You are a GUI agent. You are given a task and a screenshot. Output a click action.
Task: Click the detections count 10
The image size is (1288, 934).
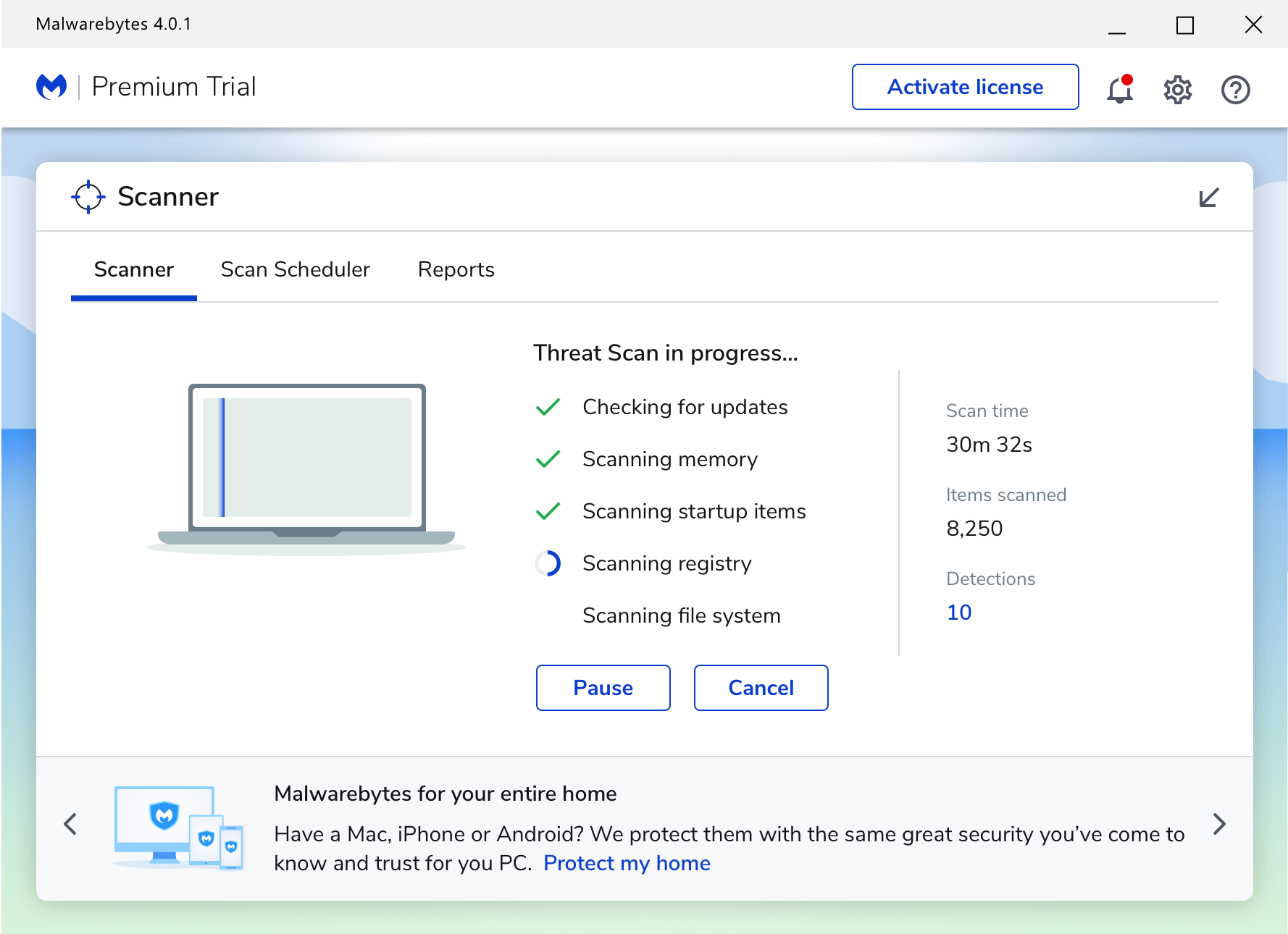coord(959,613)
